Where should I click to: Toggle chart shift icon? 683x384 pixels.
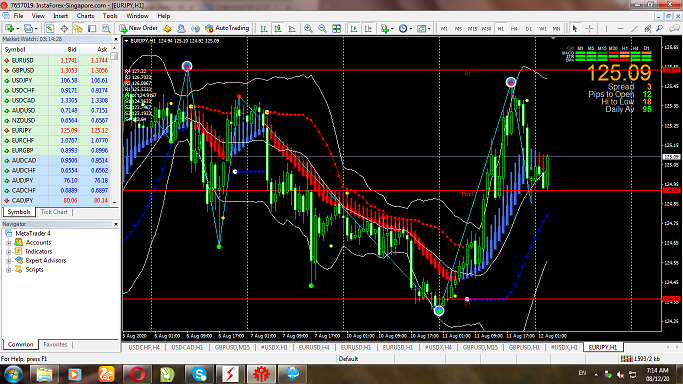[368, 28]
